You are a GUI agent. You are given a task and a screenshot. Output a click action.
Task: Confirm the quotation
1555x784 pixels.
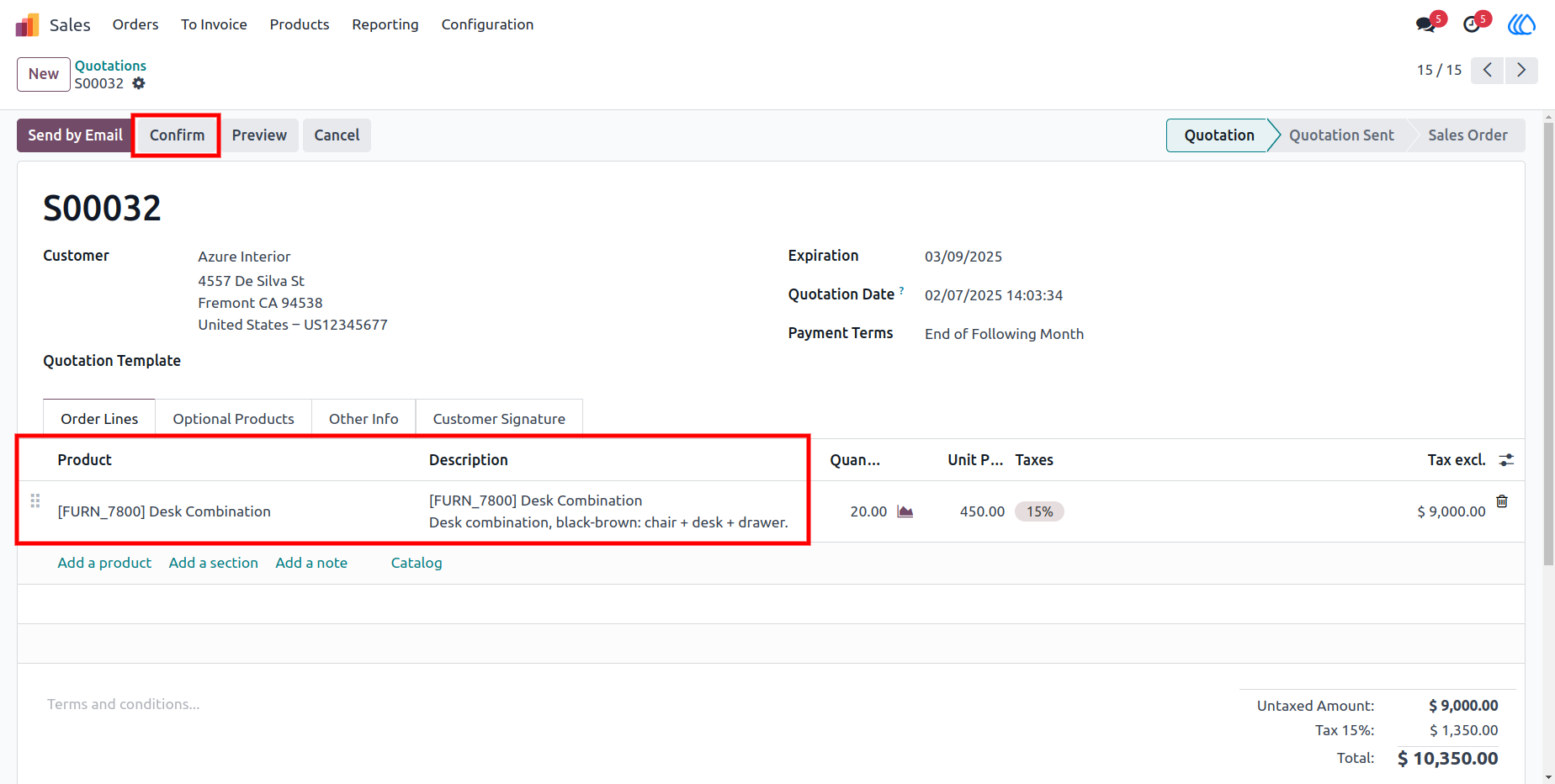(x=177, y=135)
